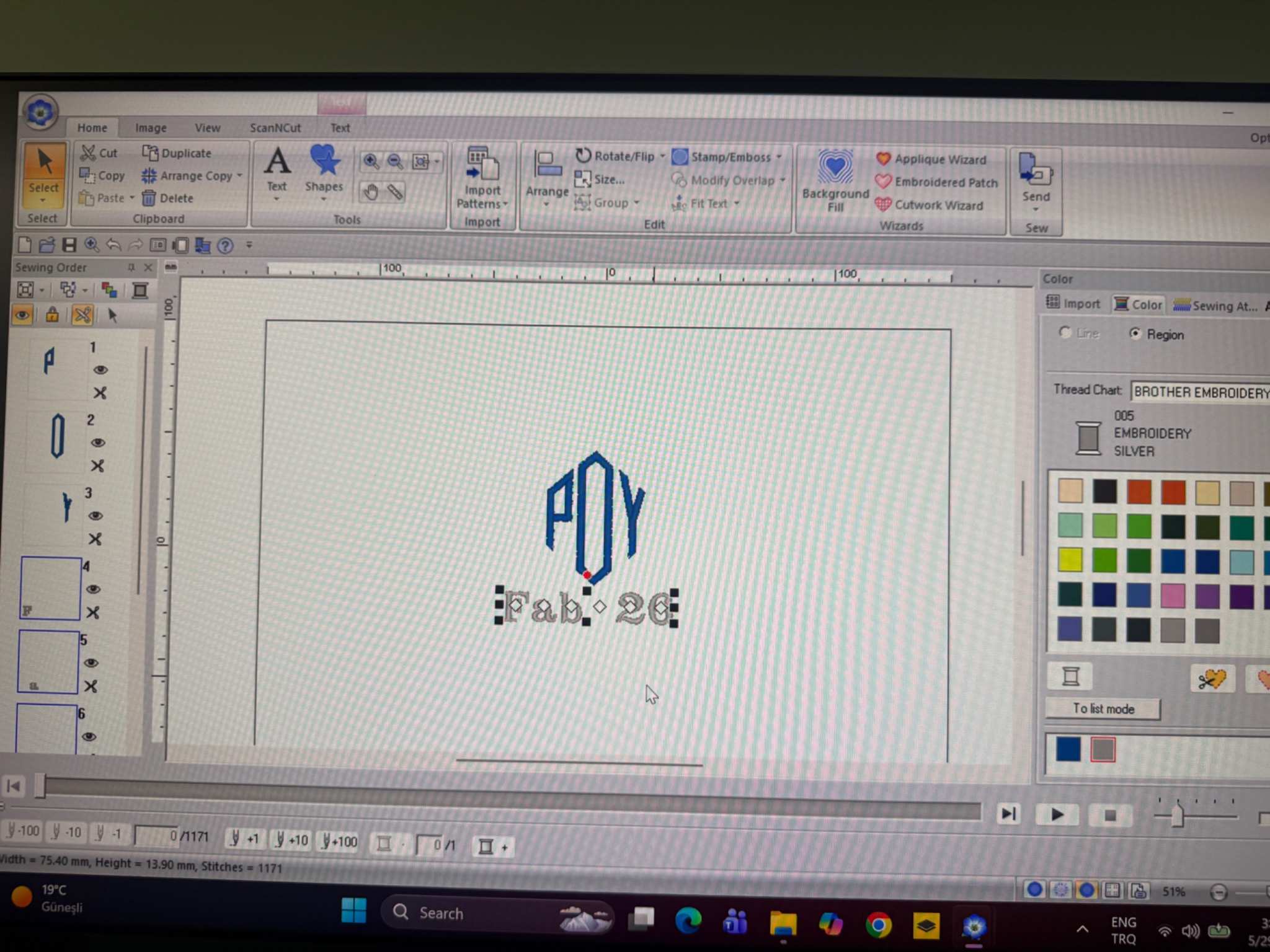The width and height of the screenshot is (1270, 952).
Task: Hide pattern 3 with its eye icon
Action: point(95,516)
